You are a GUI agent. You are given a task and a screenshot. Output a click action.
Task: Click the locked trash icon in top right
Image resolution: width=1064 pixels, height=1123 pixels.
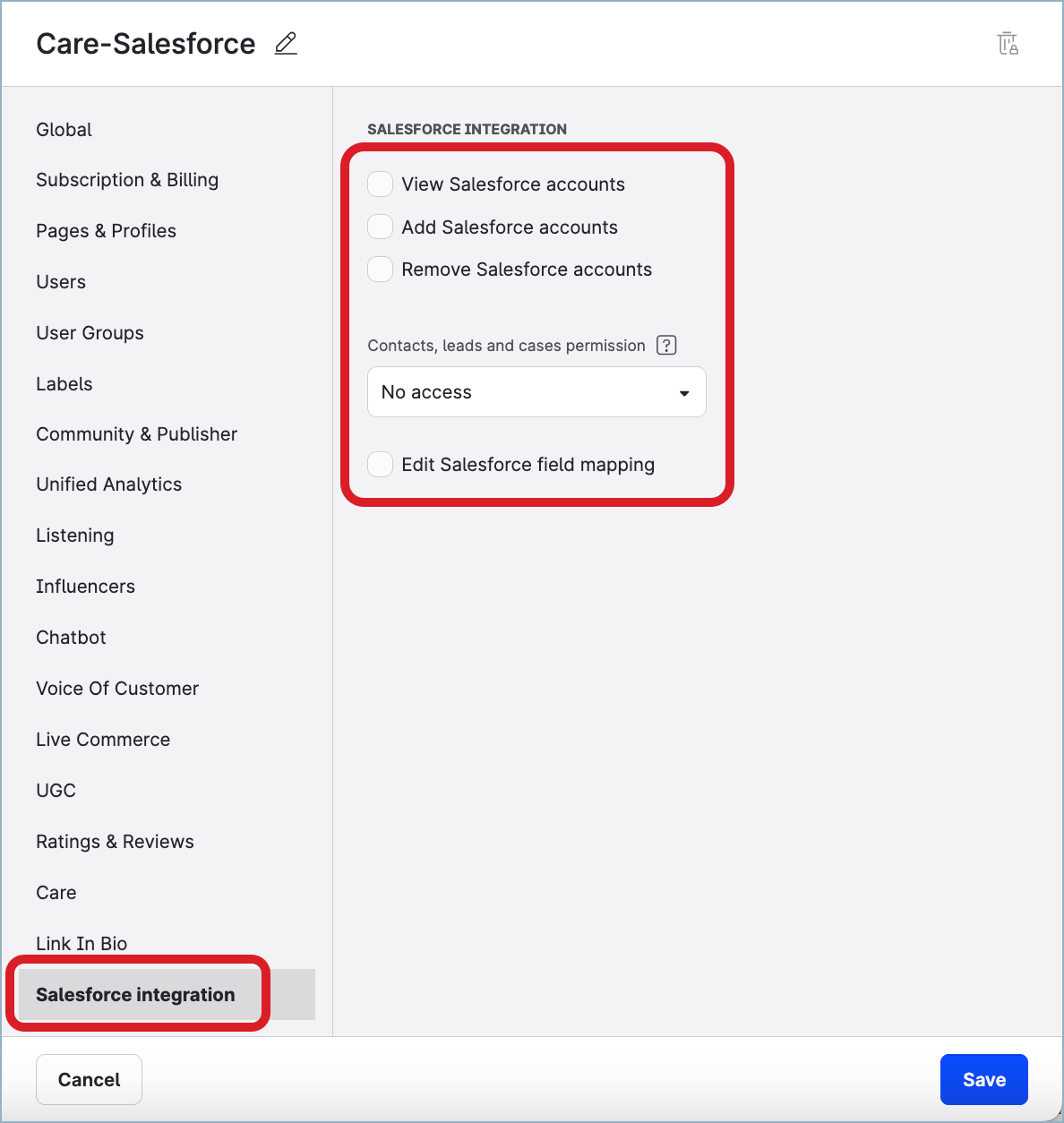point(1008,43)
